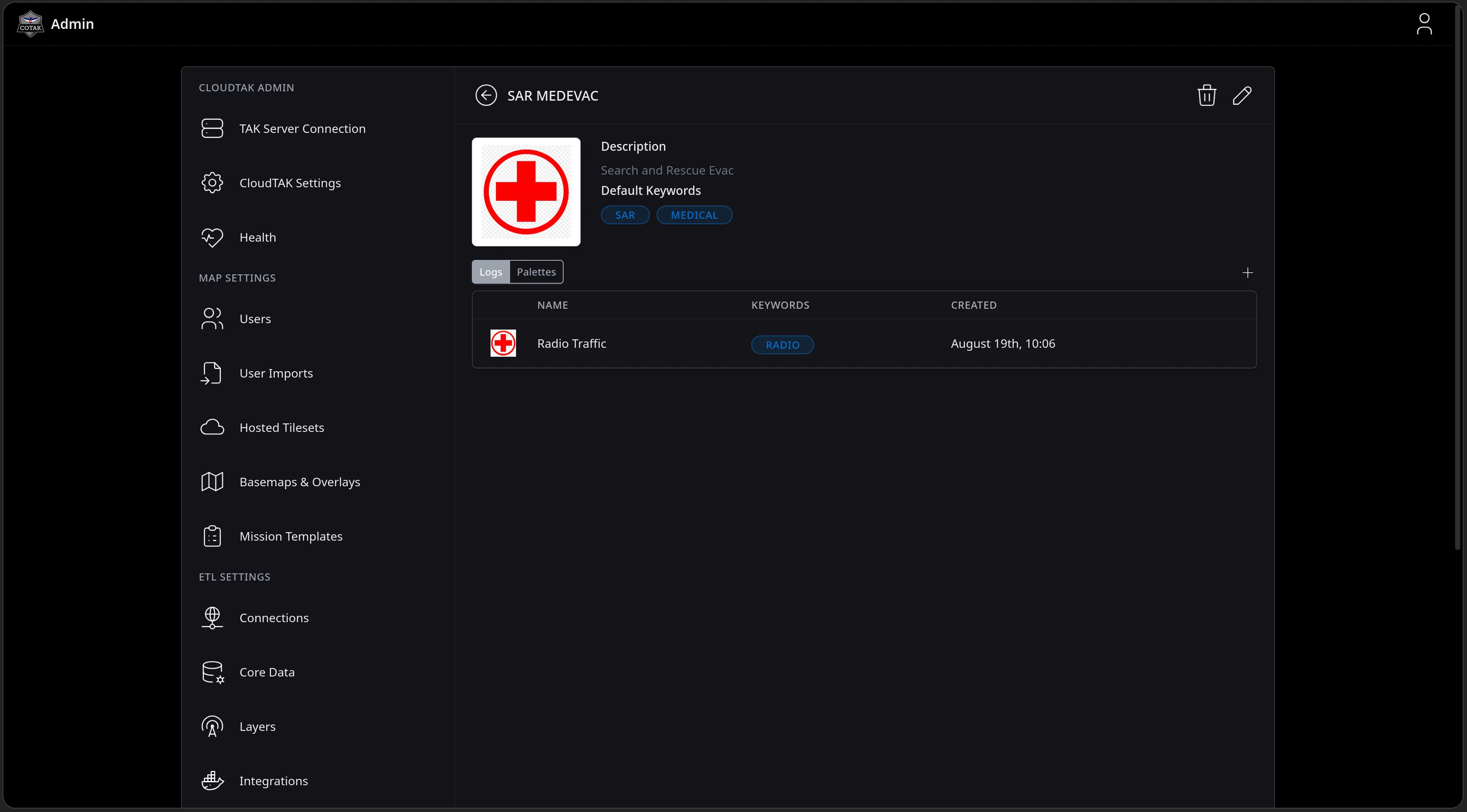Click the Basemaps & Overlays map icon
The image size is (1467, 812).
pyautogui.click(x=212, y=482)
